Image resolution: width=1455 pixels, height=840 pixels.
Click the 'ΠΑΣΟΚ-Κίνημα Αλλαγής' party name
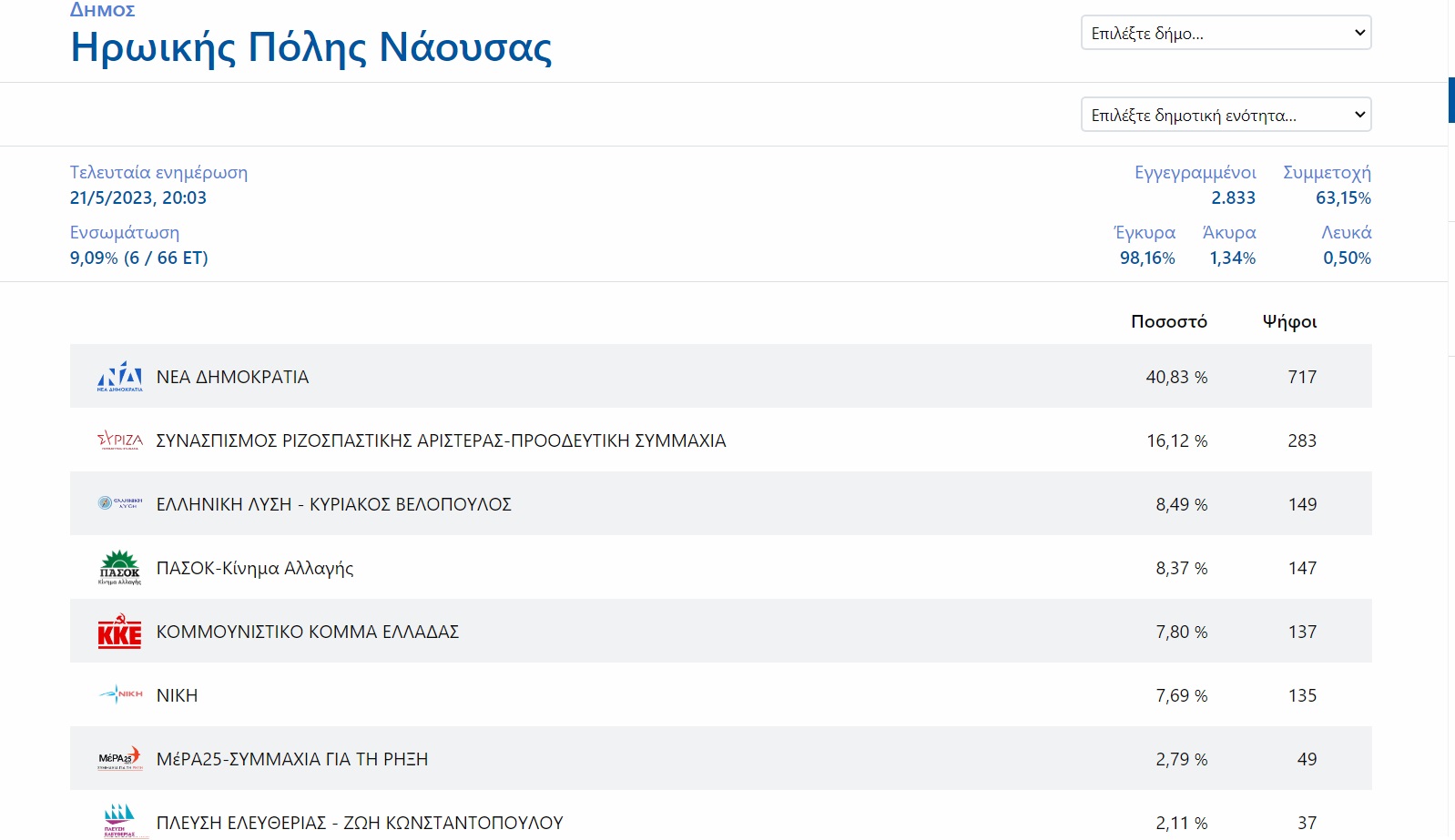tap(255, 568)
